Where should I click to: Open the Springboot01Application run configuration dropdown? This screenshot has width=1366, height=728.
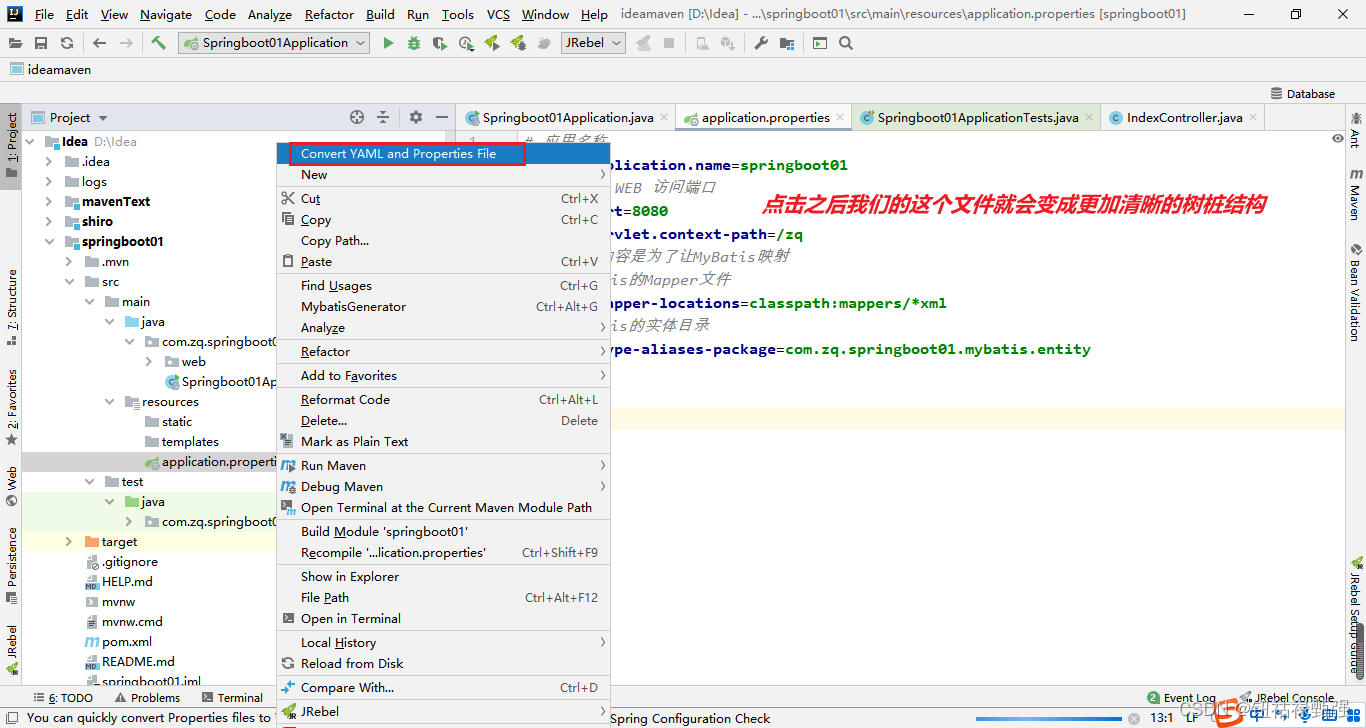[274, 43]
